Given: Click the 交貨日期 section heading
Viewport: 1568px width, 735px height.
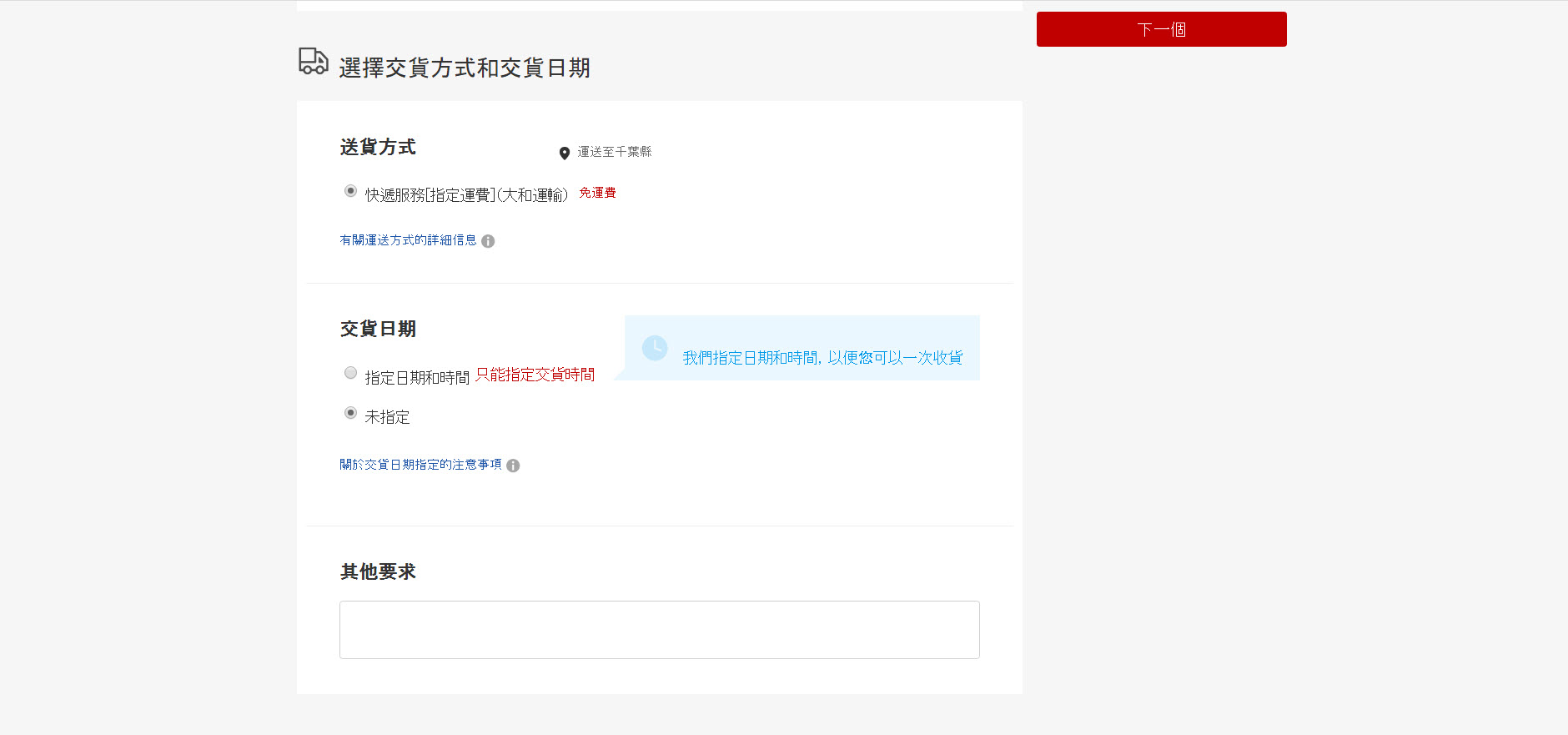Looking at the screenshot, I should [378, 329].
